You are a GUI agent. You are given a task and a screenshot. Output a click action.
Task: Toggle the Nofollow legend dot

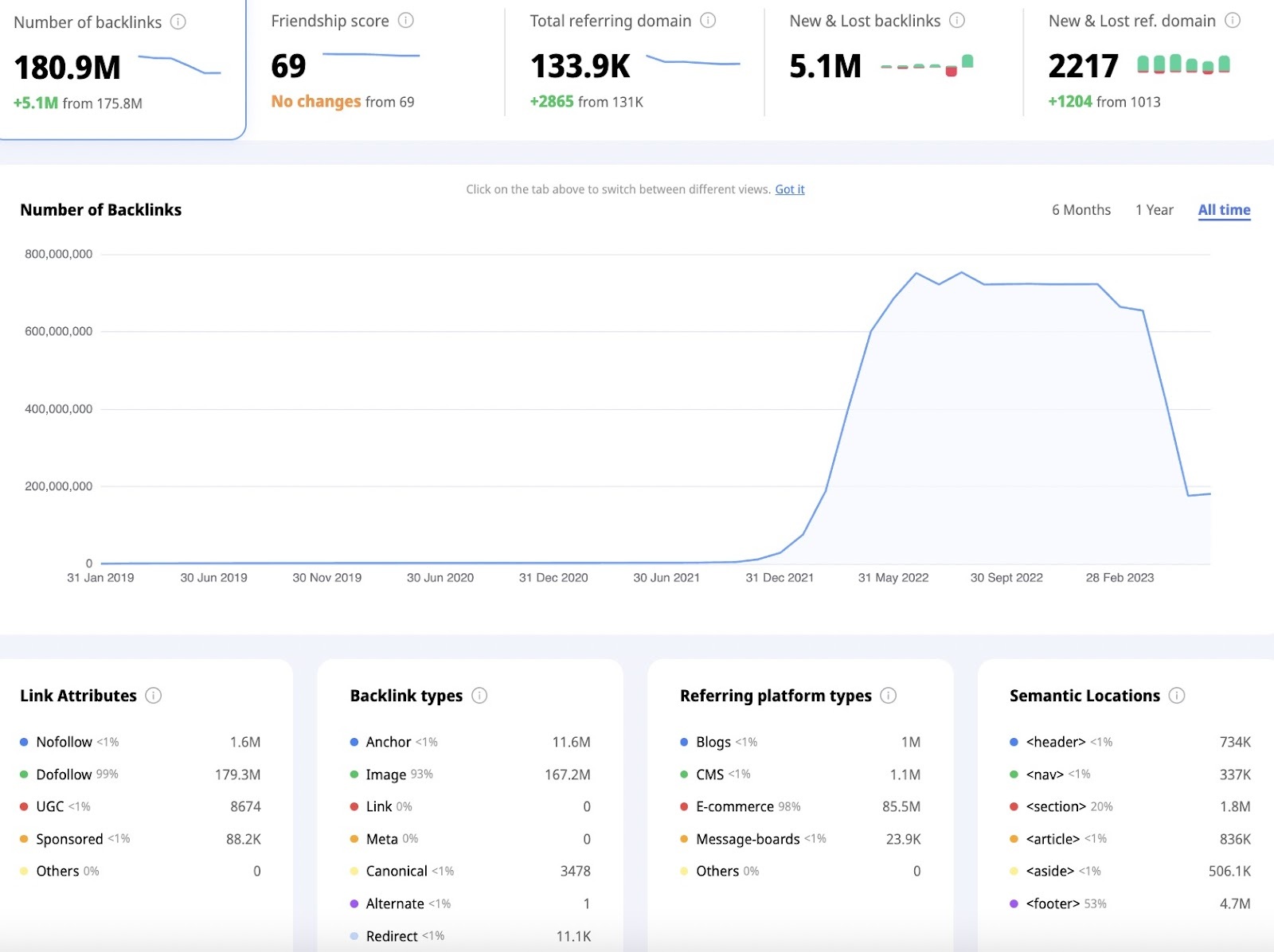[24, 741]
